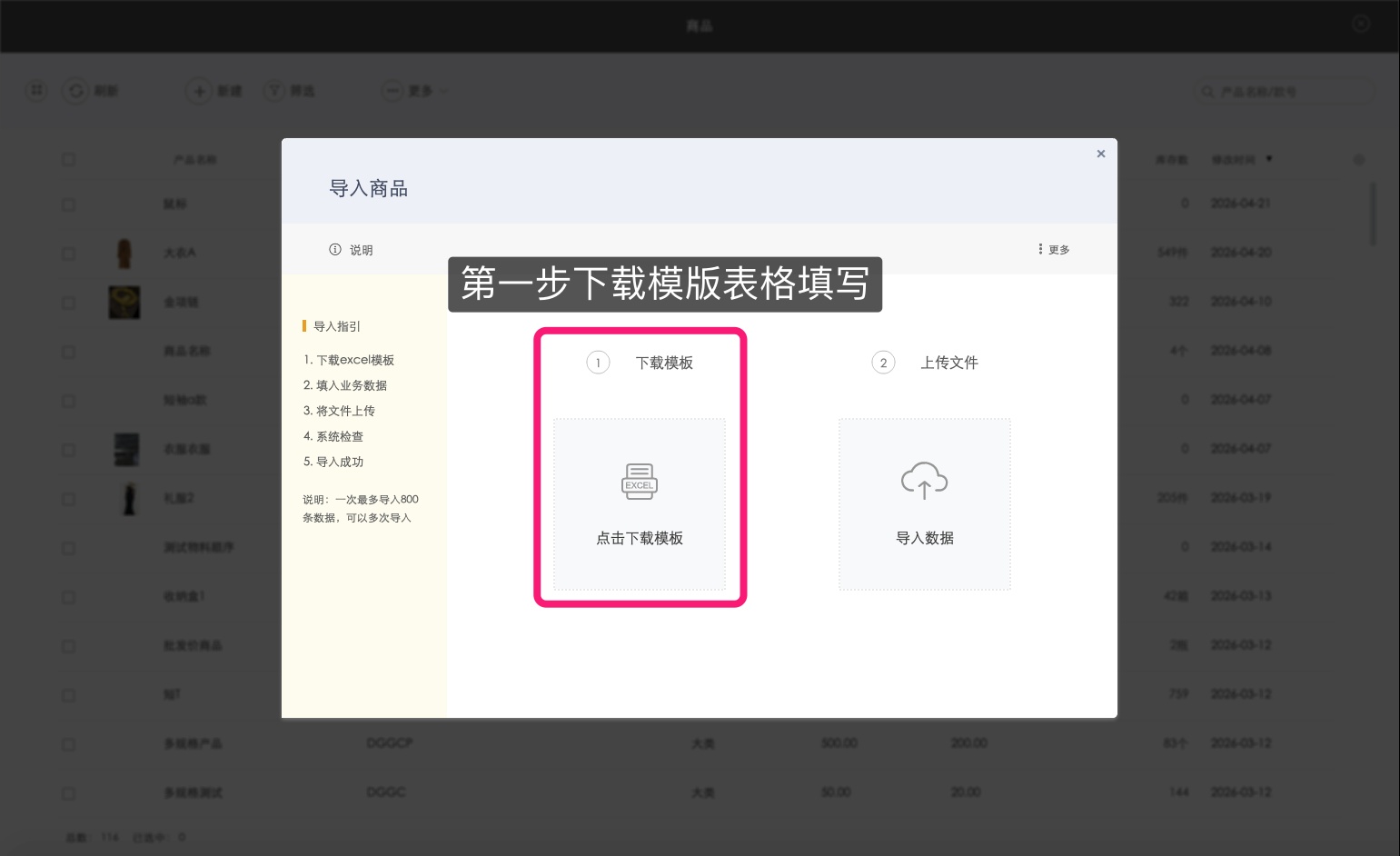Click the info icon beside 说明
The height and width of the screenshot is (856, 1400).
pyautogui.click(x=335, y=250)
